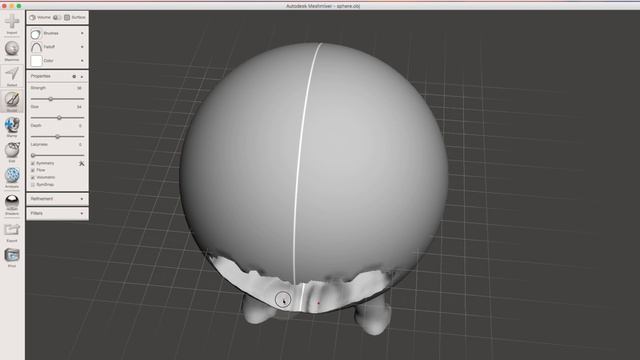The height and width of the screenshot is (360, 640).
Task: Click the Size value field
Action: pyautogui.click(x=79, y=107)
